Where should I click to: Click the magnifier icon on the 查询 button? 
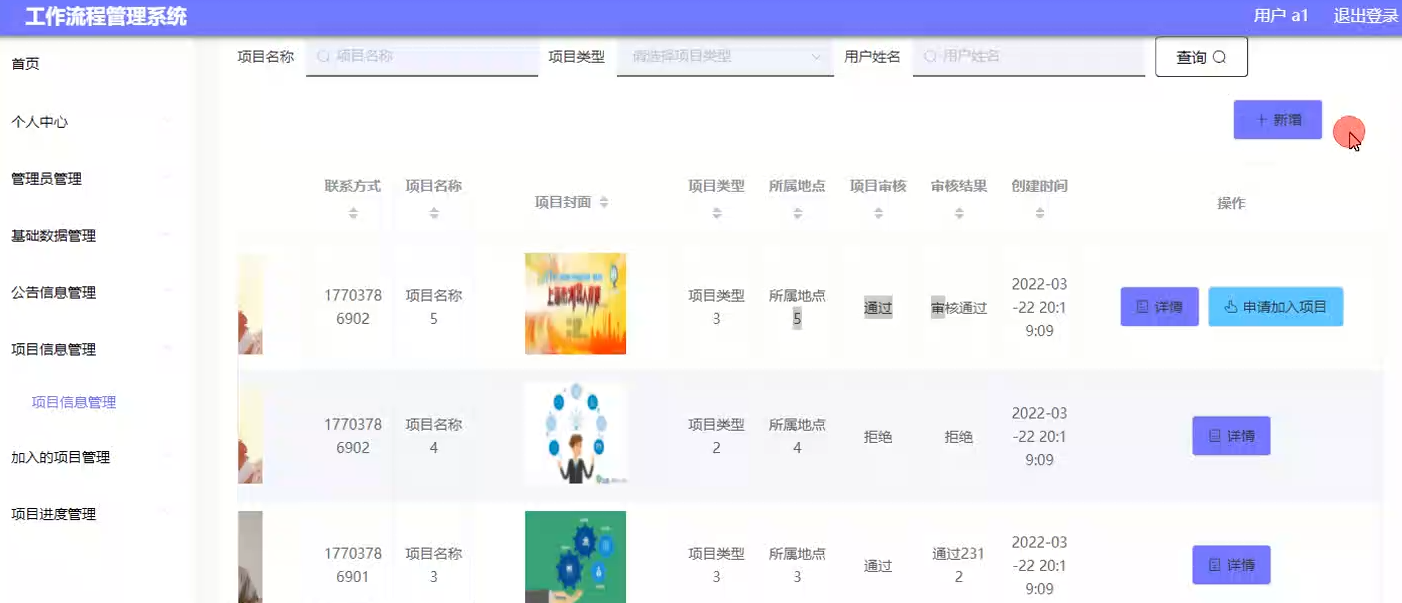coord(1219,57)
